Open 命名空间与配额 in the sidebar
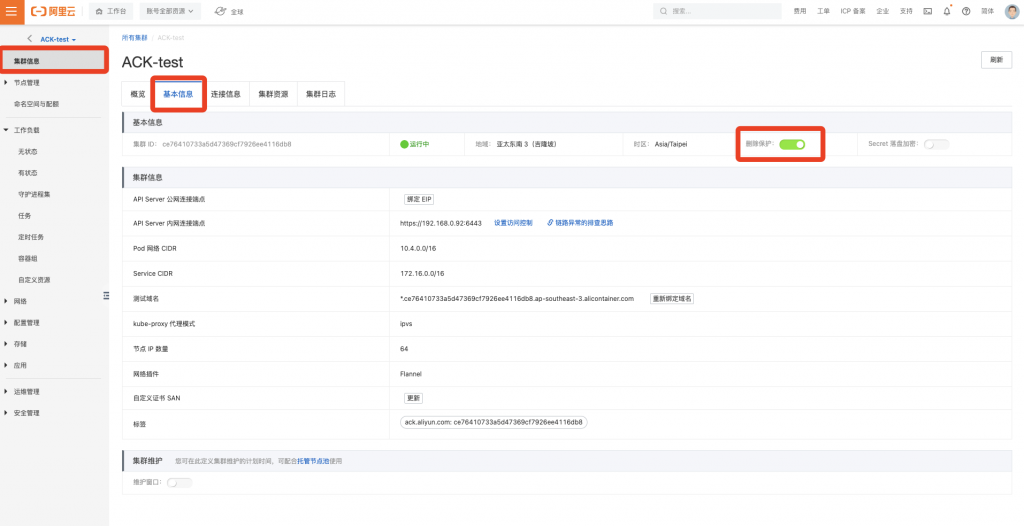This screenshot has width=1024, height=526. coord(37,104)
